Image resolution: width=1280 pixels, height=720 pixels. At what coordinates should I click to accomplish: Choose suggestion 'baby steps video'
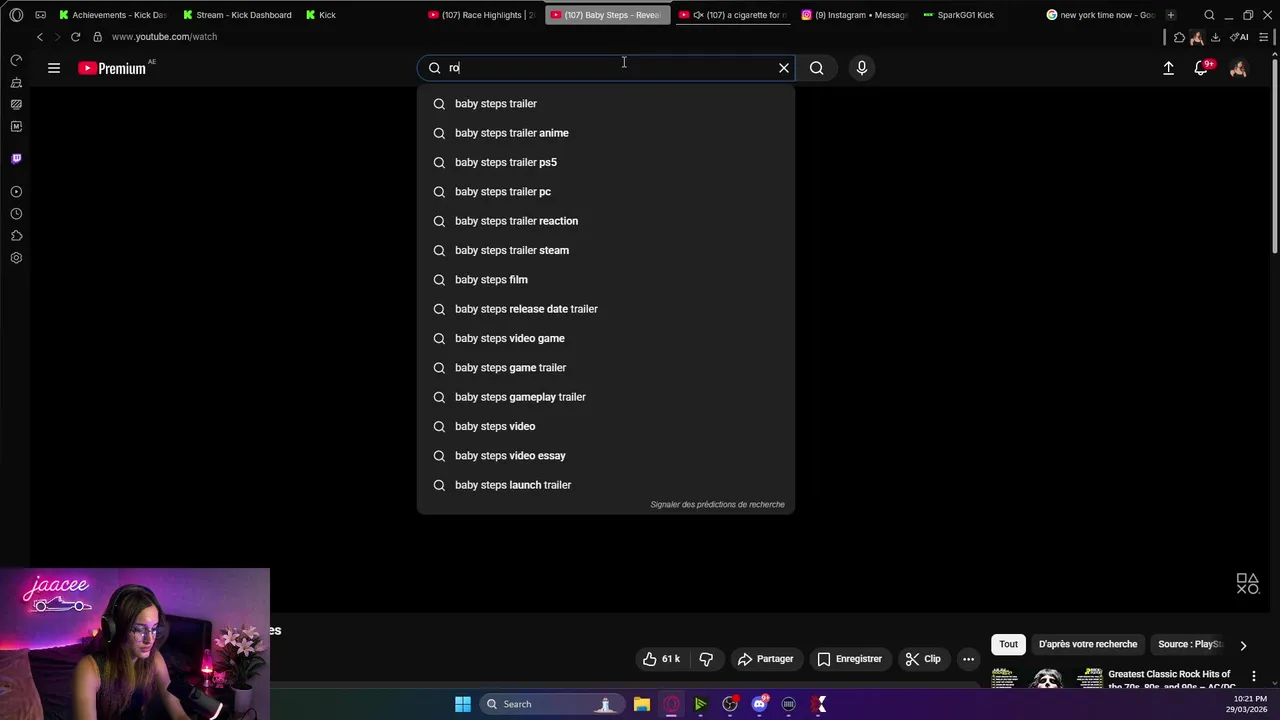coord(606,426)
